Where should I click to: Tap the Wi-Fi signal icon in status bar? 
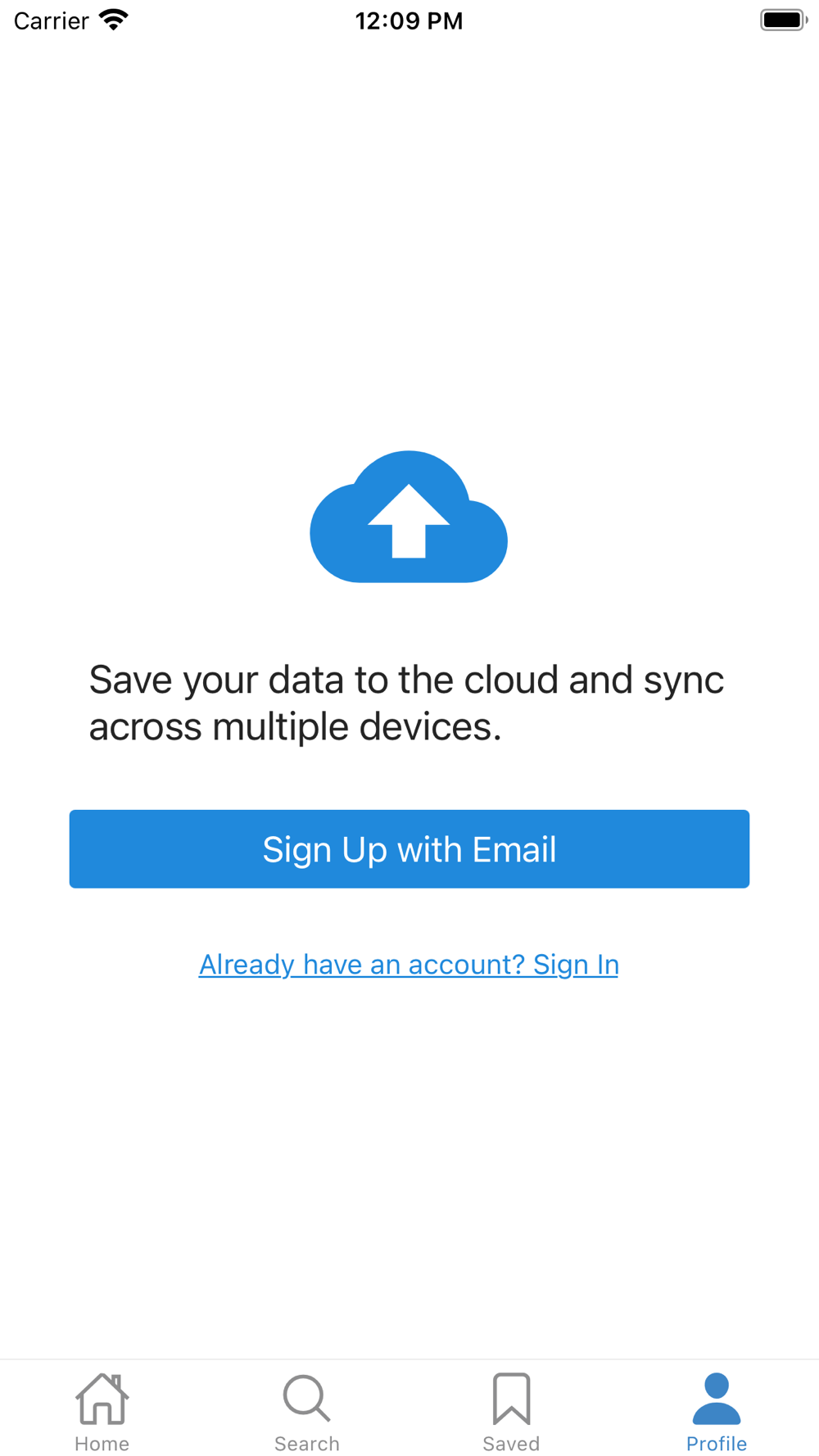[x=114, y=20]
